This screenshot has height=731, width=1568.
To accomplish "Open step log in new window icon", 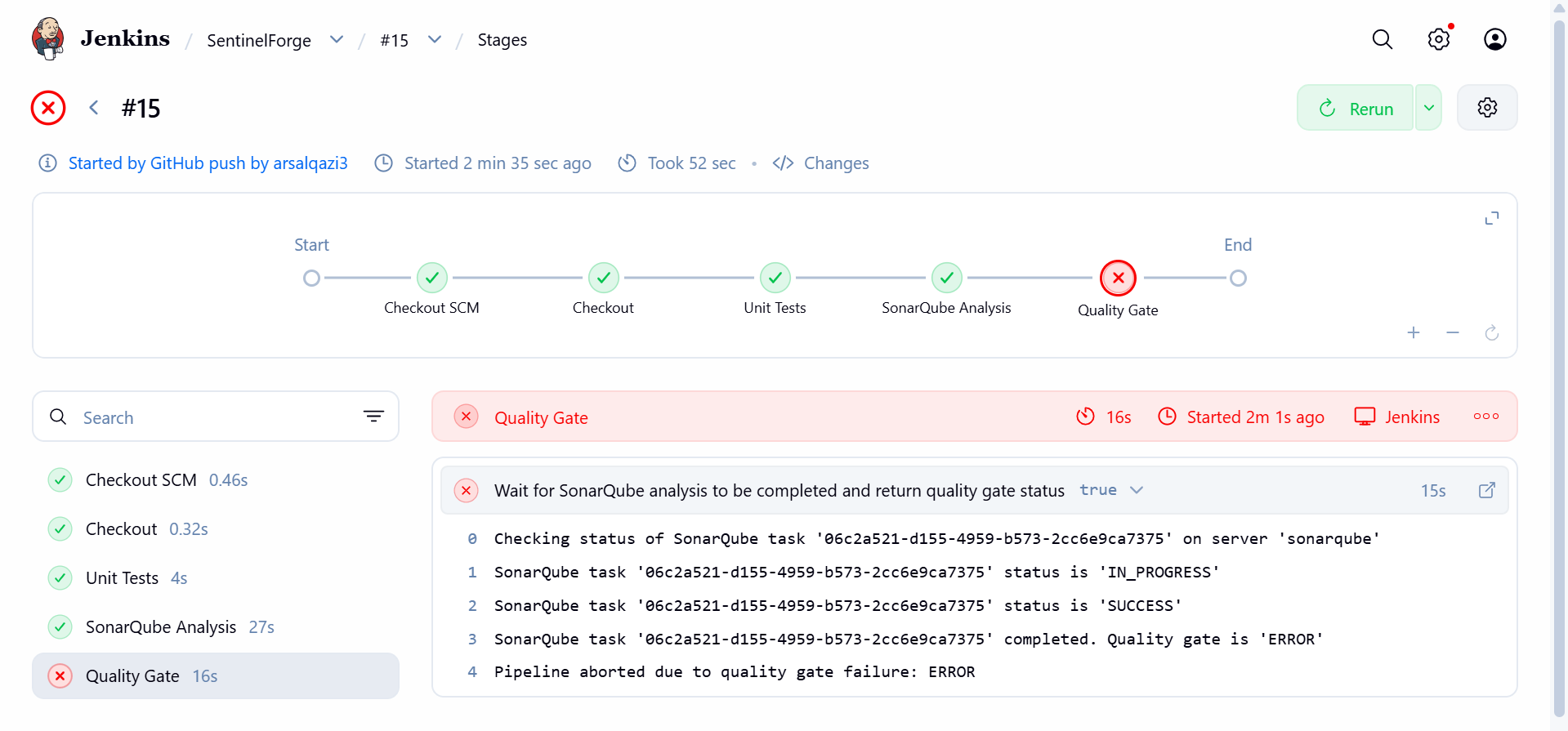I will pos(1487,490).
